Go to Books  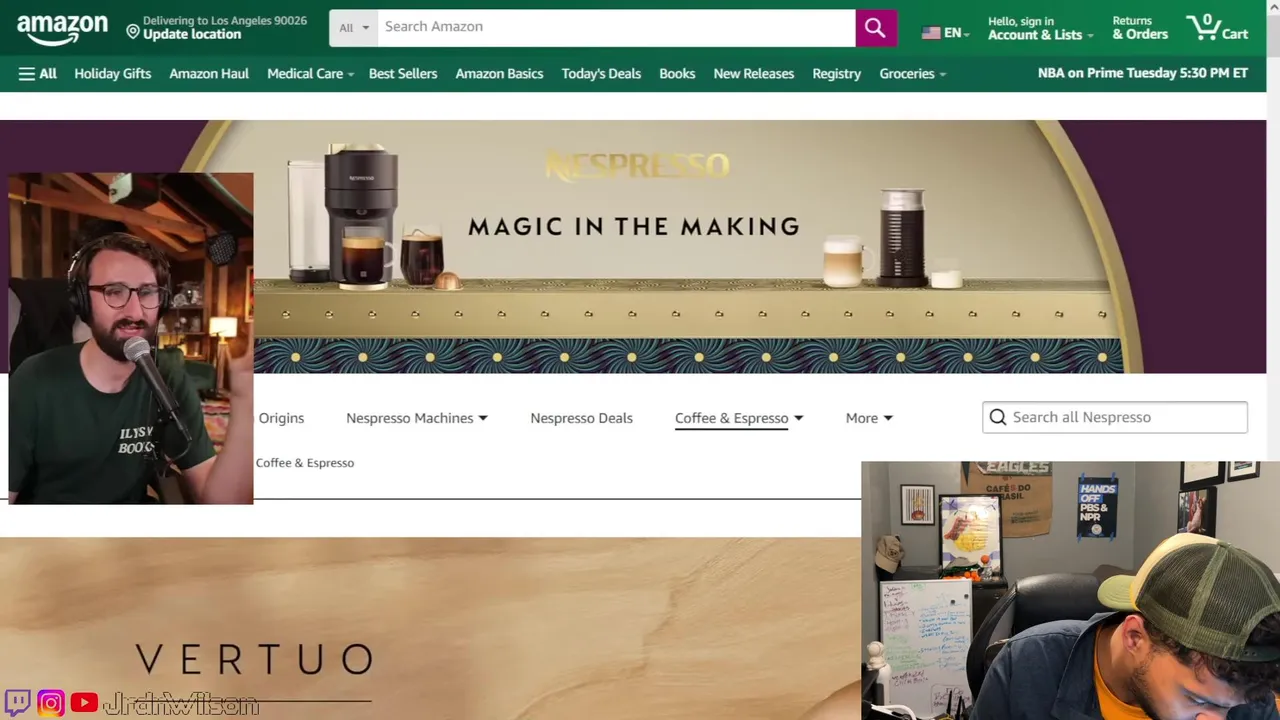(x=677, y=74)
